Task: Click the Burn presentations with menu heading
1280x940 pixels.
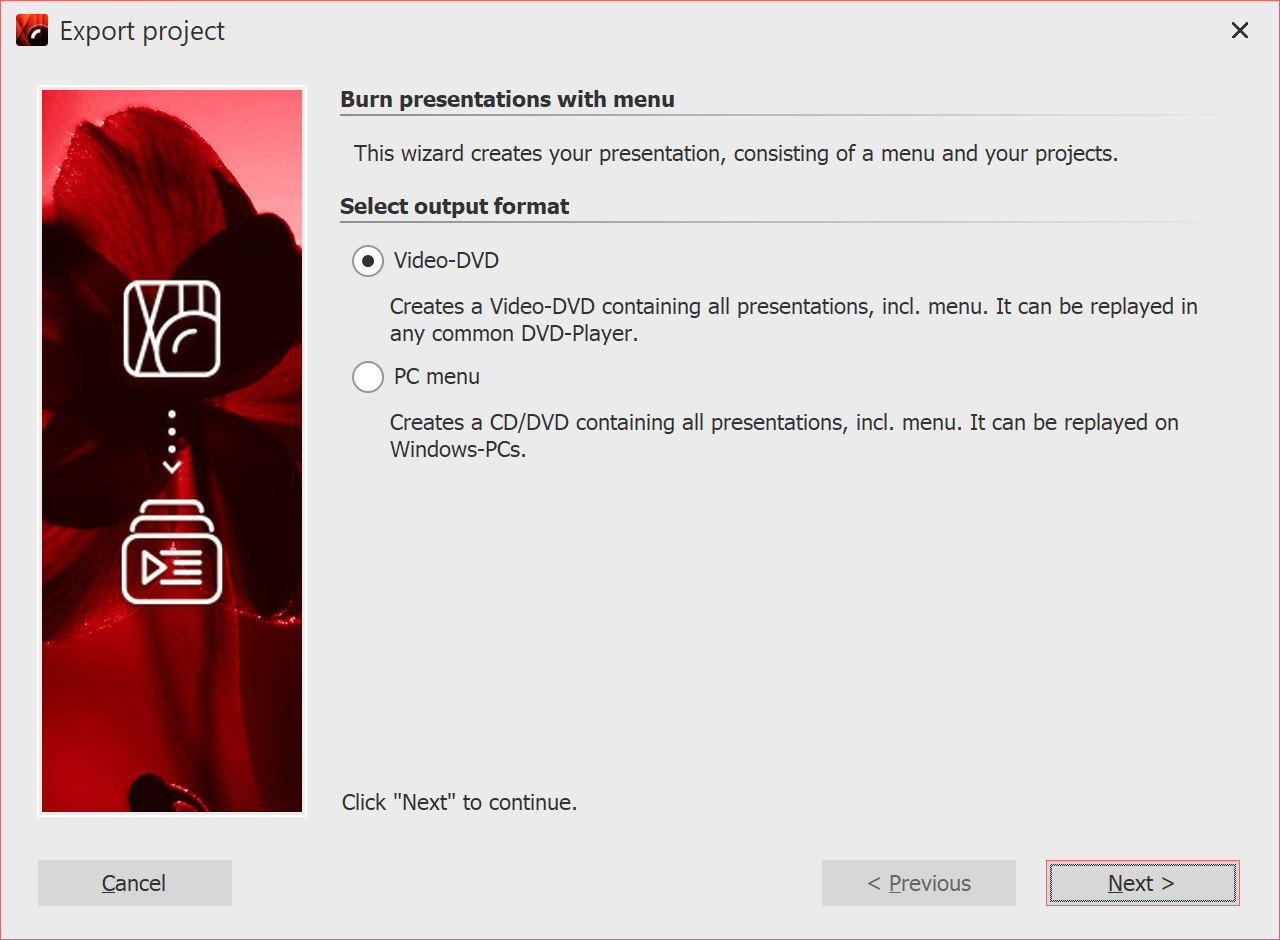Action: (506, 99)
